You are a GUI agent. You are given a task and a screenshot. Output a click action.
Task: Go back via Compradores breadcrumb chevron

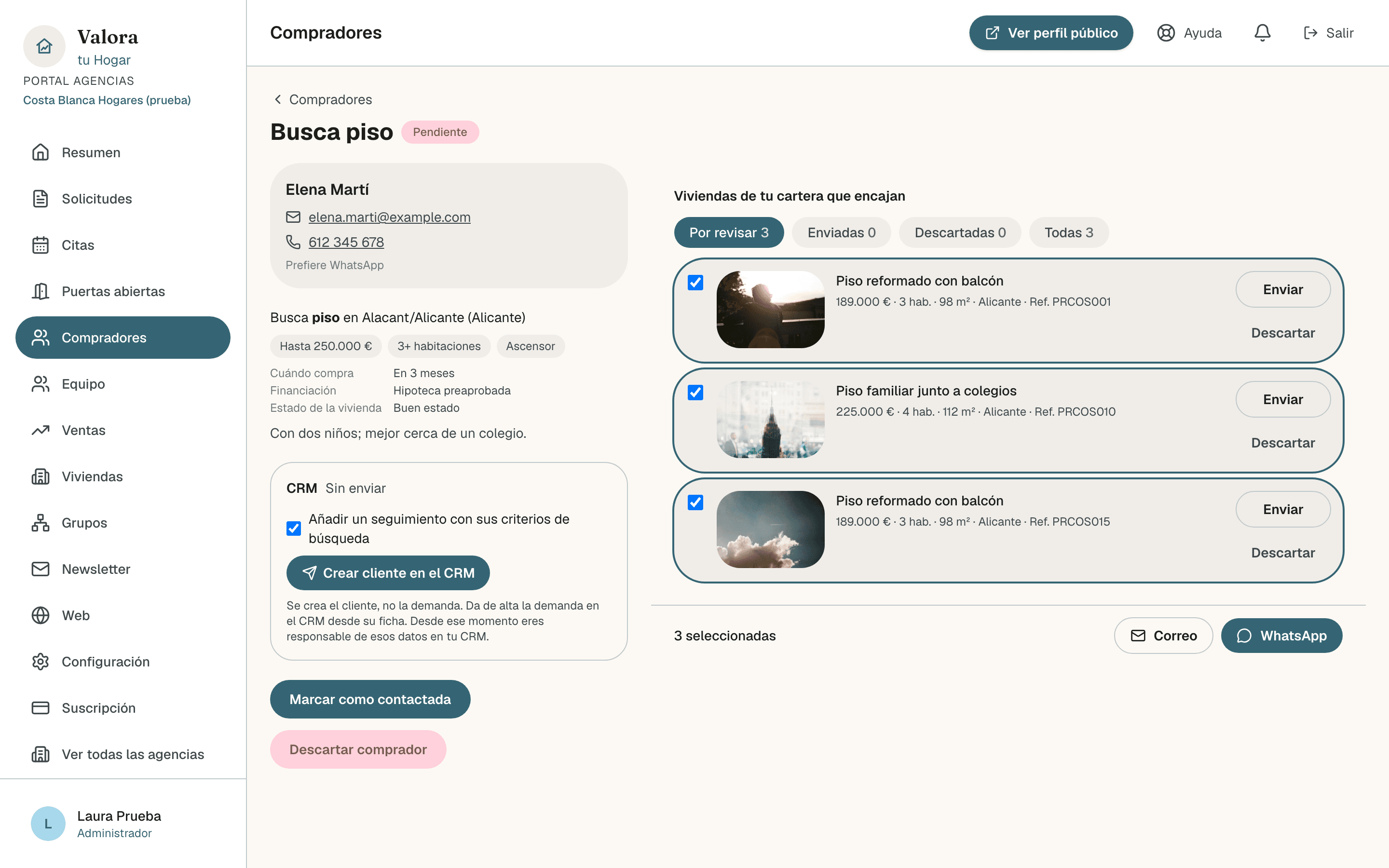pyautogui.click(x=278, y=99)
